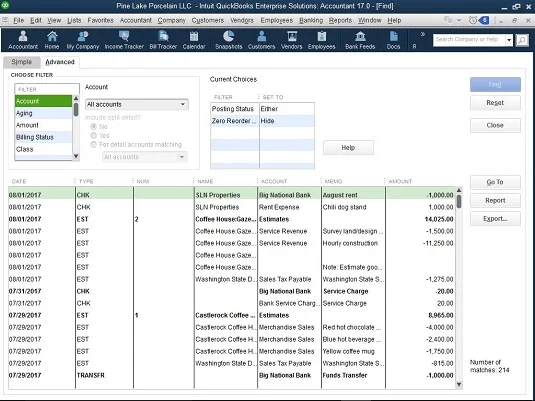The image size is (535, 401).
Task: Select the Class filter
Action: (x=43, y=149)
